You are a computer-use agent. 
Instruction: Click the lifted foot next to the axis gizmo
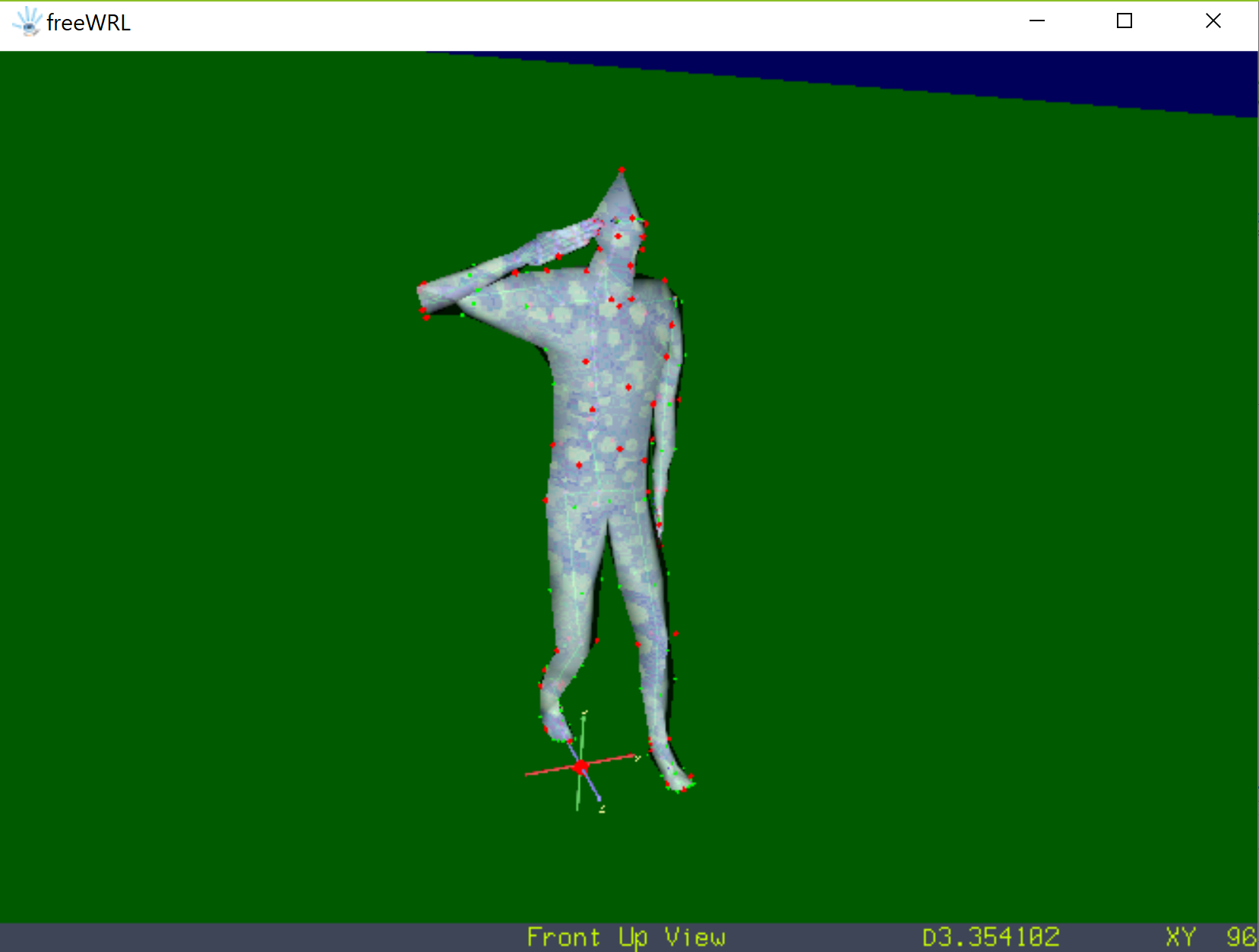[x=555, y=722]
